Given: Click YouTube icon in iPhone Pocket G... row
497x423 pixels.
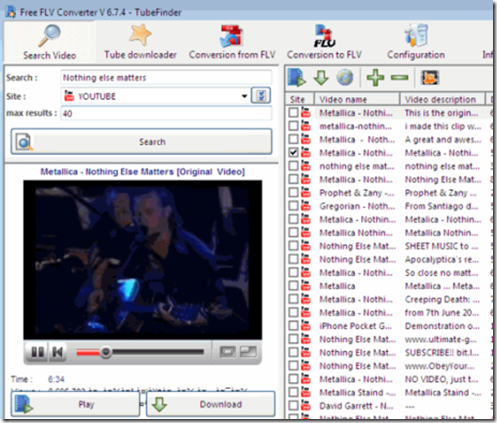Looking at the screenshot, I should (306, 326).
